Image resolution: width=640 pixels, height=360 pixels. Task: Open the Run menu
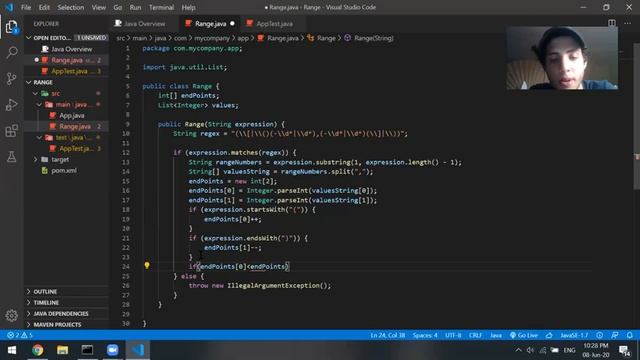click(135, 7)
